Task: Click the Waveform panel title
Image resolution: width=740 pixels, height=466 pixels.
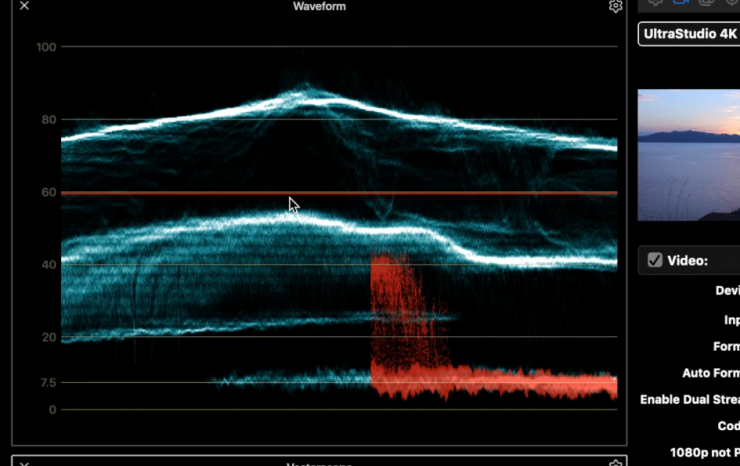Action: [x=319, y=7]
